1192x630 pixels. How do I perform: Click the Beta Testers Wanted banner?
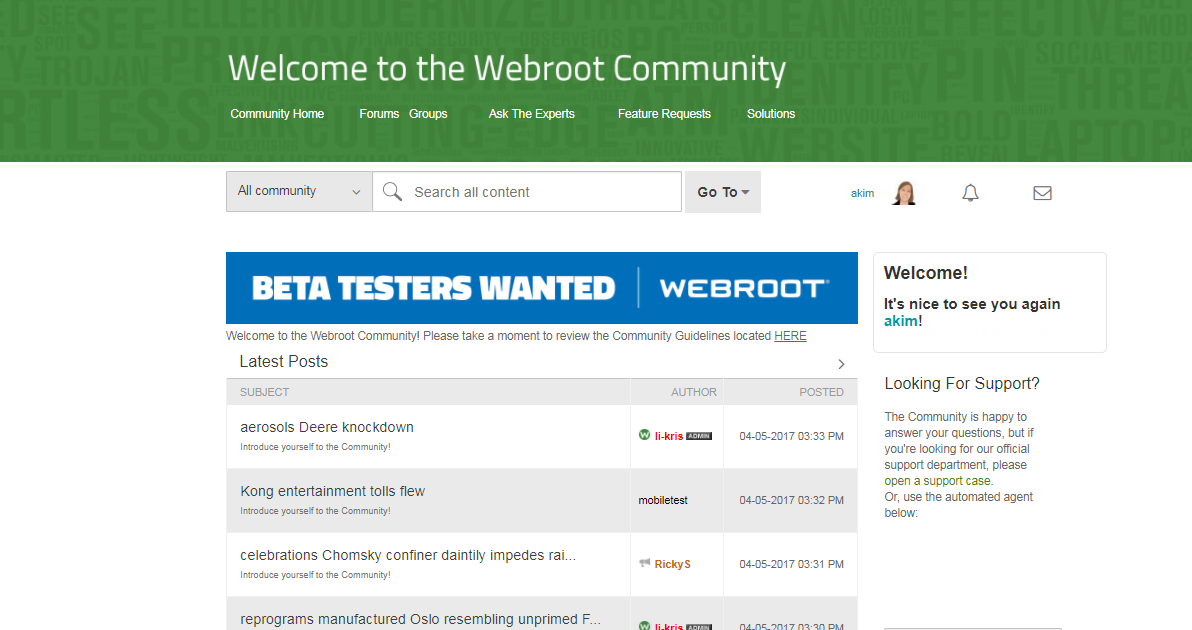tap(542, 288)
